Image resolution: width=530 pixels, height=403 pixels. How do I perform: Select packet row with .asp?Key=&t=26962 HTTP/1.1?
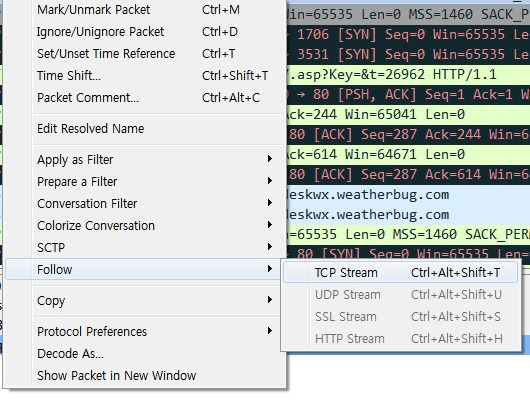click(x=408, y=74)
